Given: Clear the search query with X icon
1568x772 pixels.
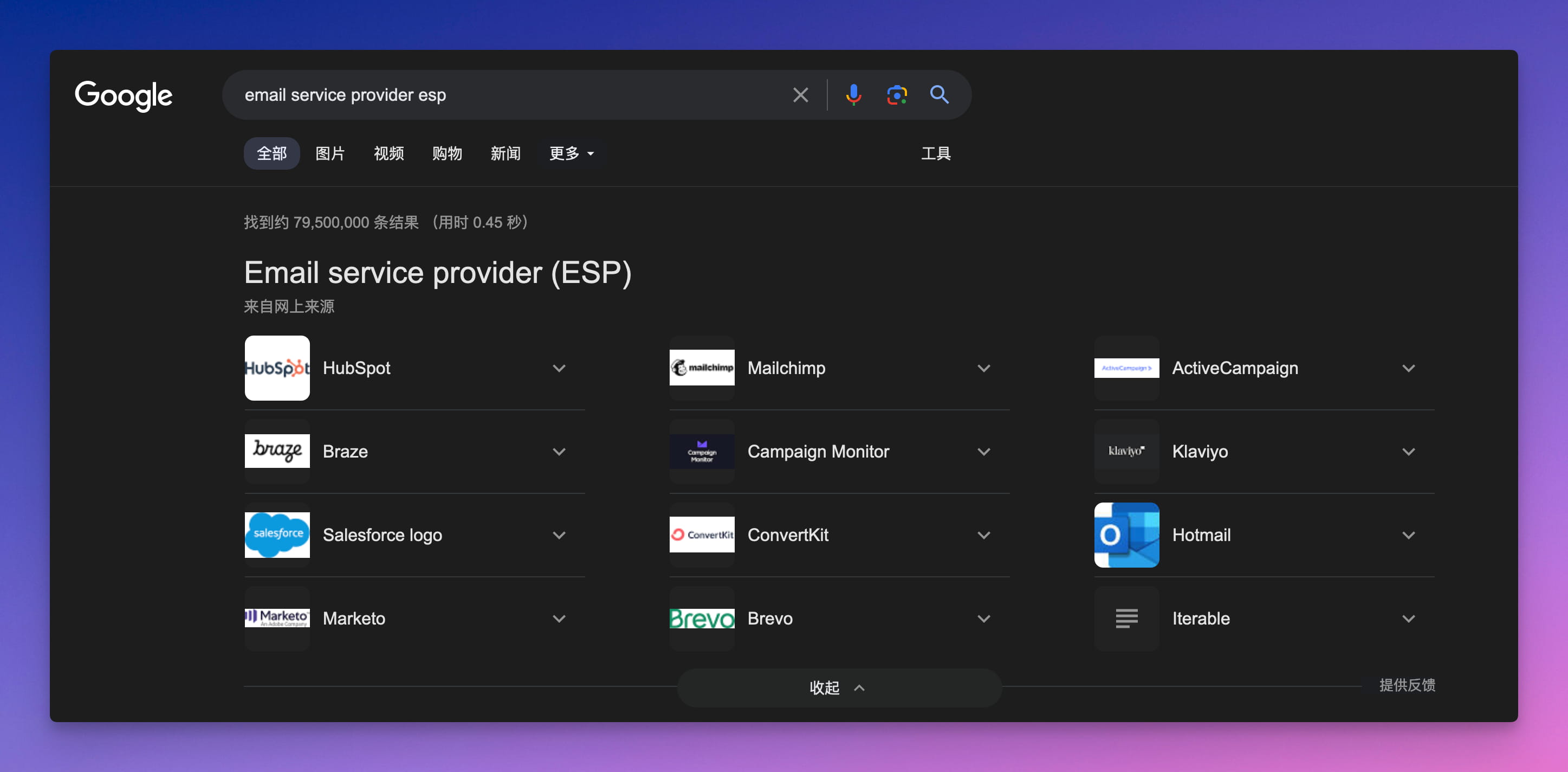Looking at the screenshot, I should (x=800, y=95).
